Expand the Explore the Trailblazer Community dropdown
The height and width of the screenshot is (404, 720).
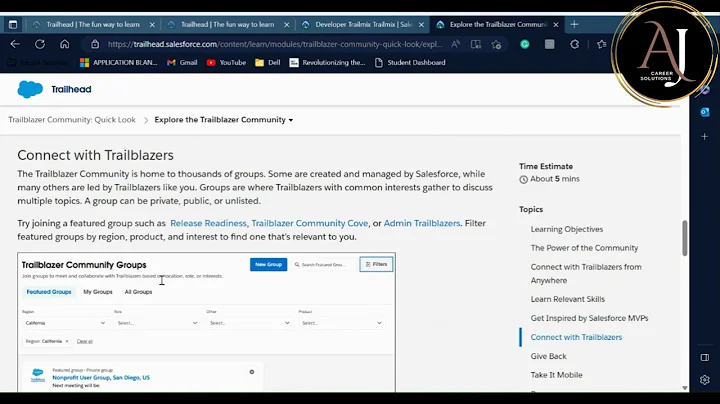coord(224,120)
